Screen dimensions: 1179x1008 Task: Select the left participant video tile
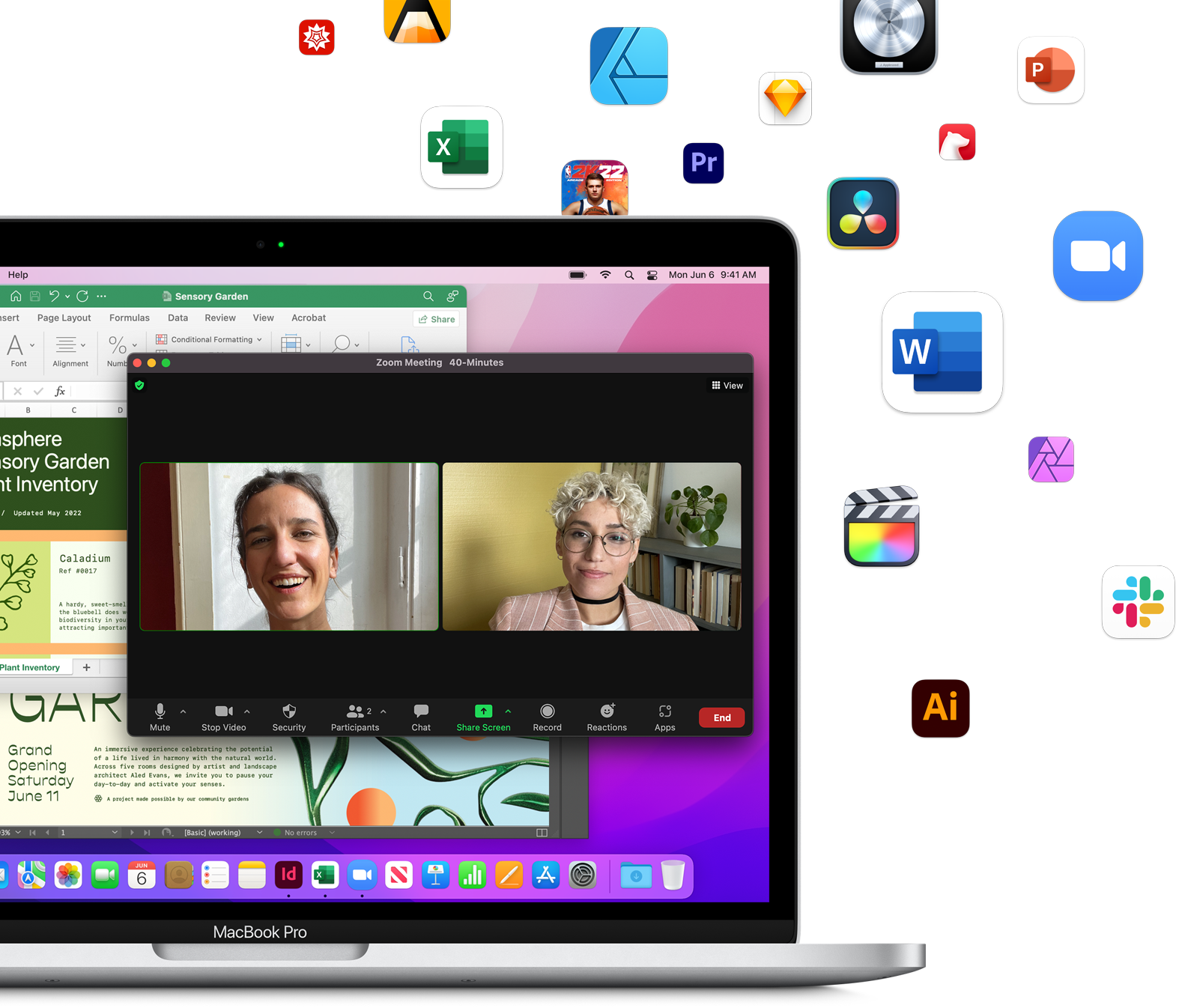(x=289, y=546)
